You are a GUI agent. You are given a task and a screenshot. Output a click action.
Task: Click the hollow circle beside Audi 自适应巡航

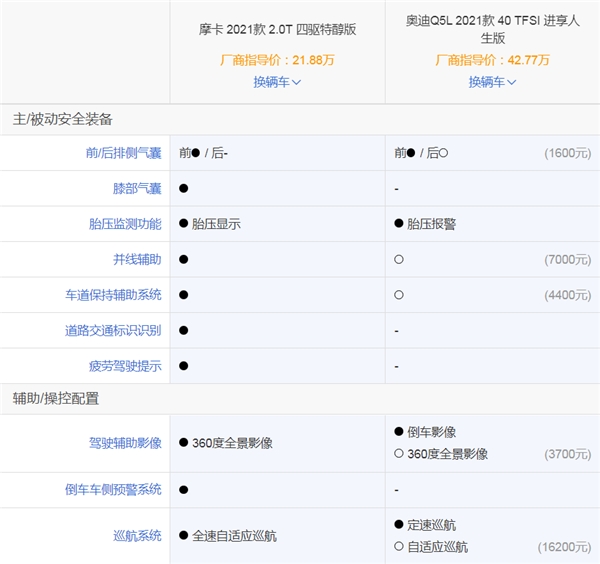pos(399,547)
